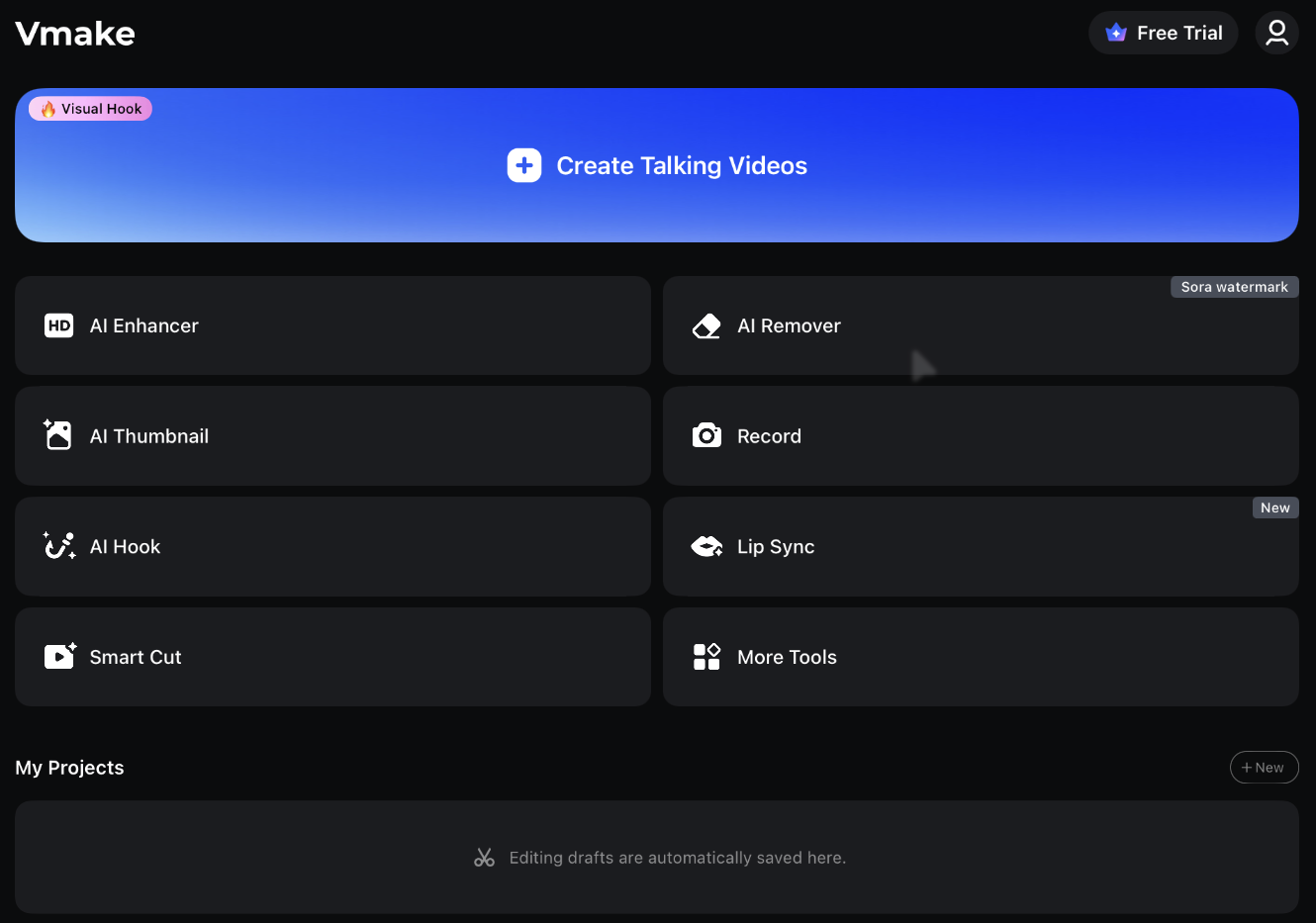Start the Free Trial
This screenshot has width=1316, height=923.
pos(1164,33)
